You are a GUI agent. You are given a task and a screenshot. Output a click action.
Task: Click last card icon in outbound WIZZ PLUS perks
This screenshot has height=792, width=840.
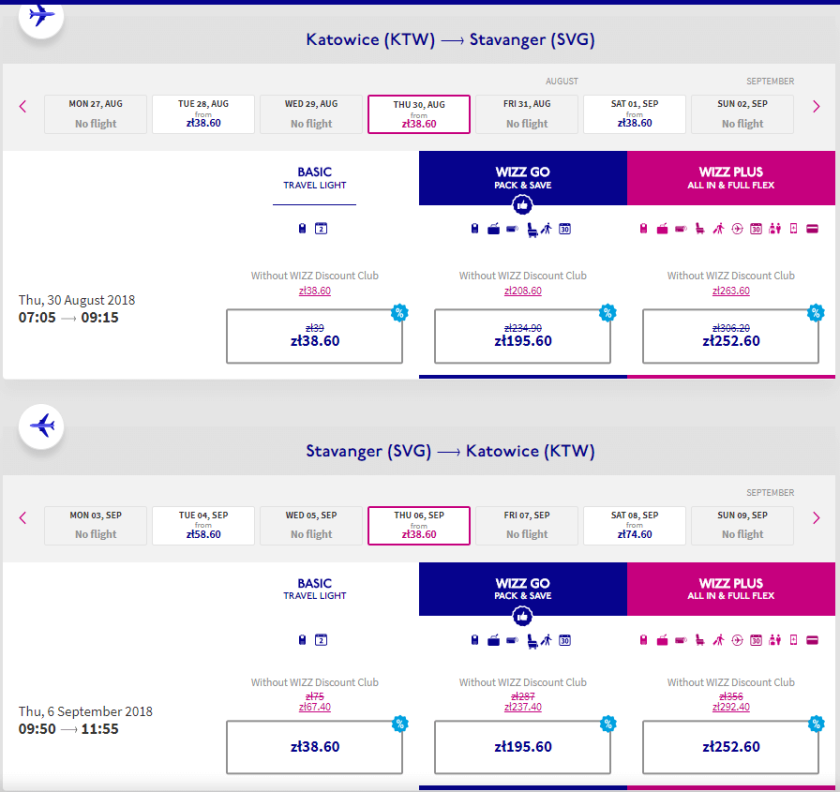coord(811,229)
